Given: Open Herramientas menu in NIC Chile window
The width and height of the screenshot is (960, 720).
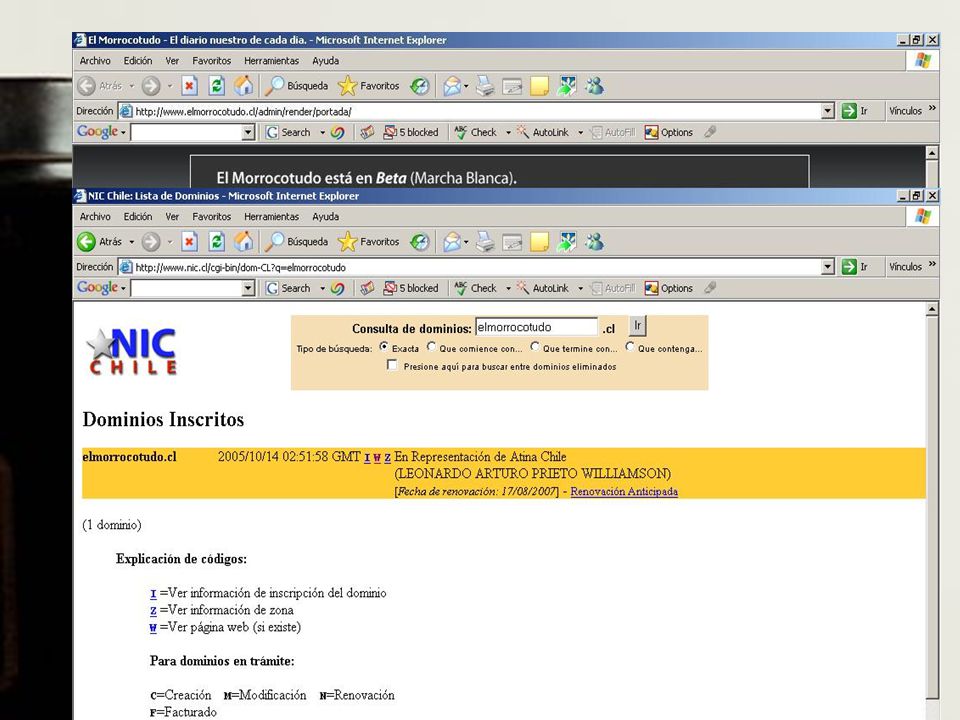Looking at the screenshot, I should pos(271,217).
